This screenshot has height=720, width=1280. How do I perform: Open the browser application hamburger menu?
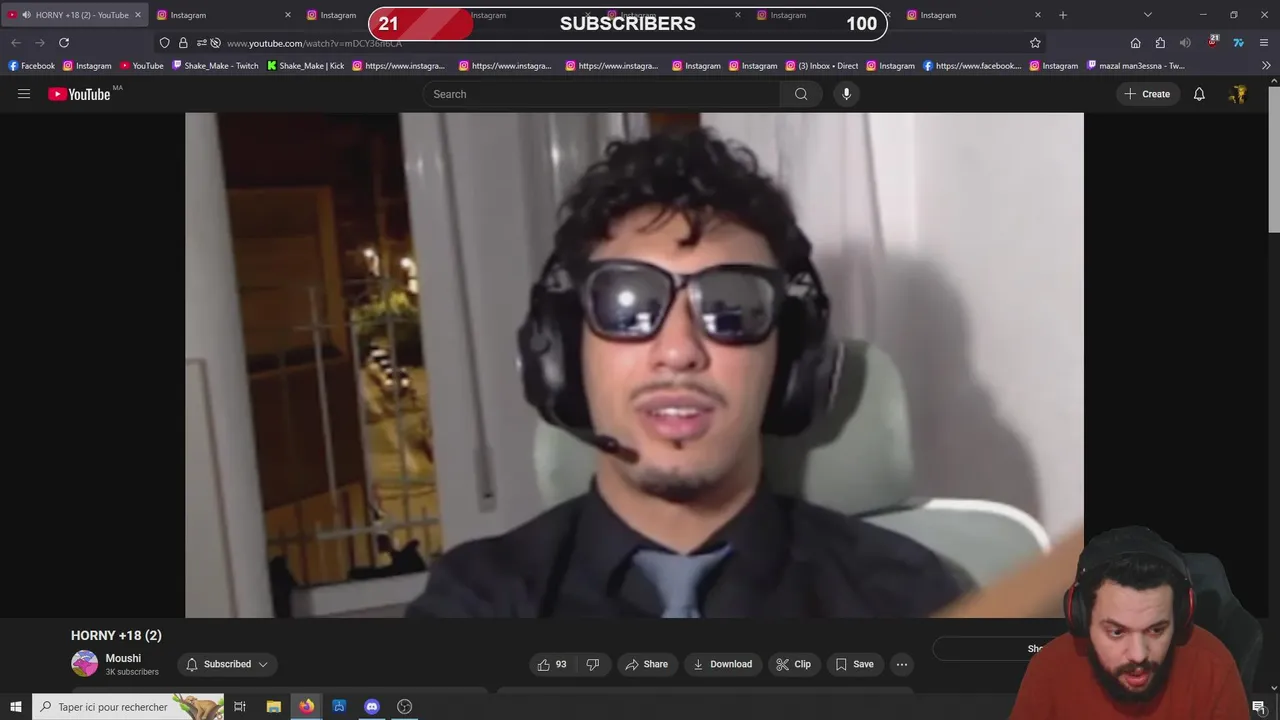[x=1264, y=43]
